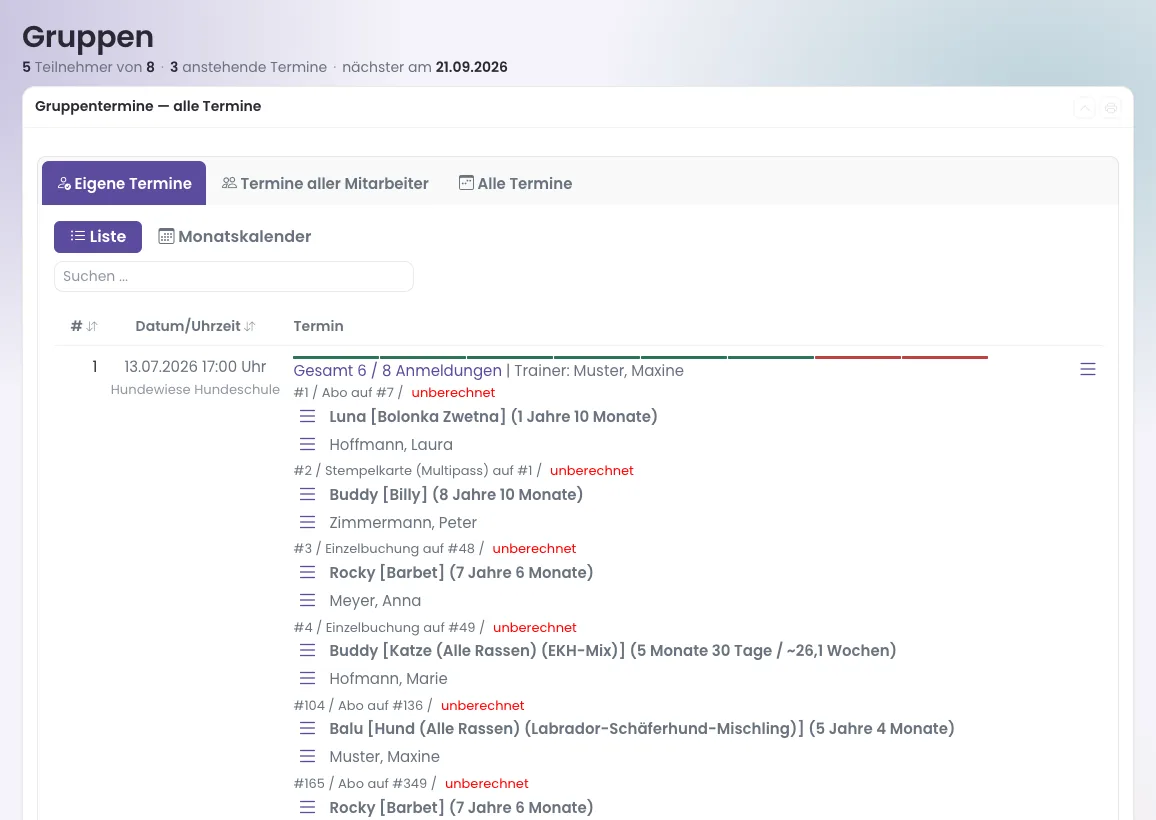Focus the Suchen search field

[x=234, y=277]
